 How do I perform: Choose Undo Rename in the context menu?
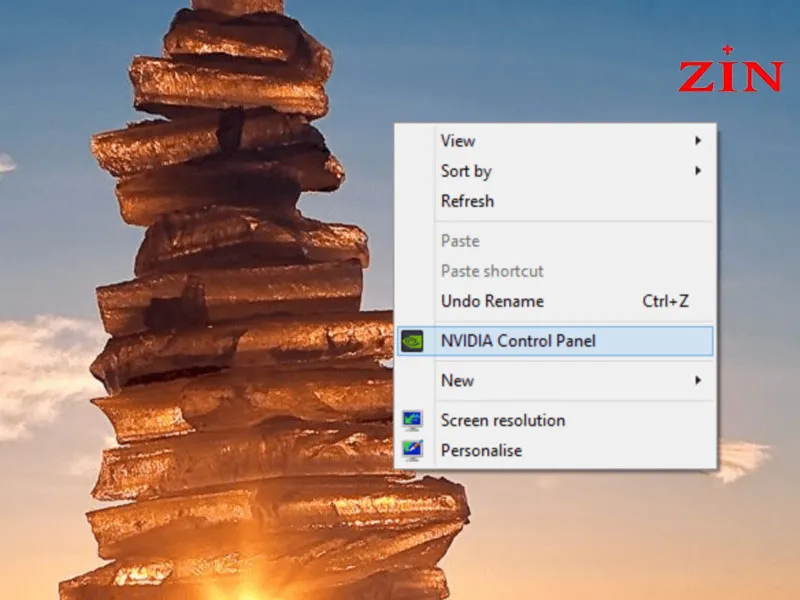click(x=492, y=301)
